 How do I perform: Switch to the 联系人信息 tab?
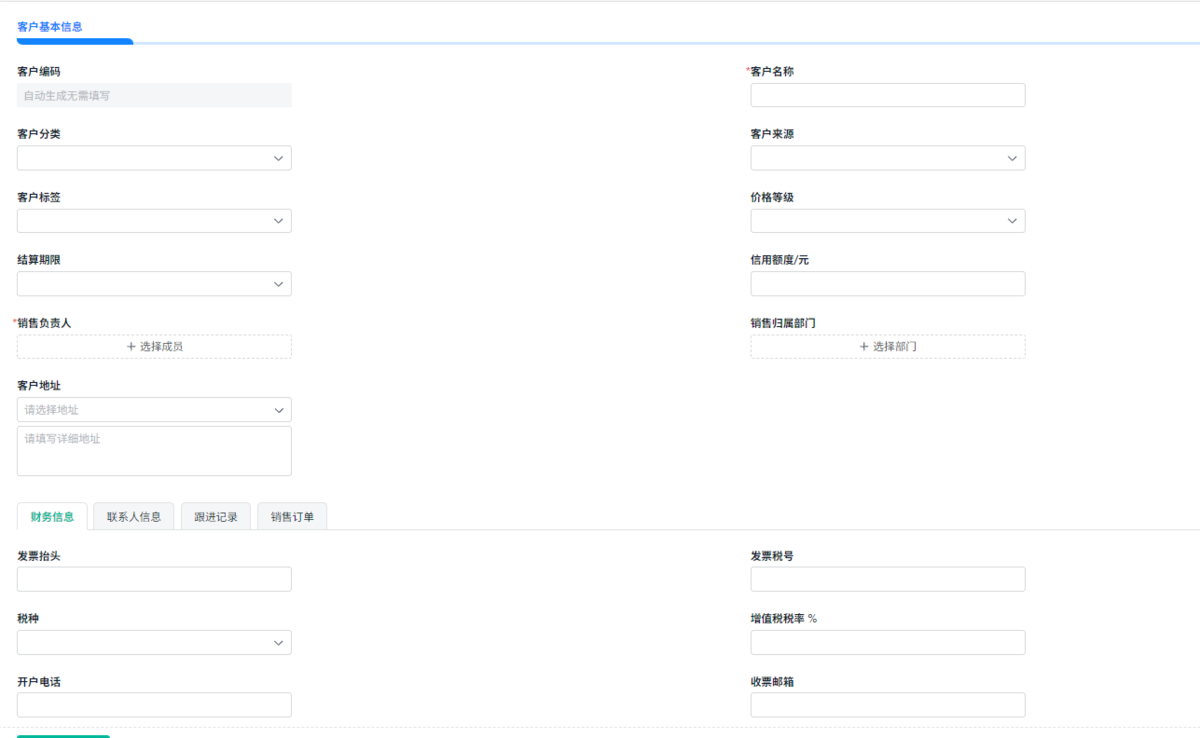[x=134, y=516]
